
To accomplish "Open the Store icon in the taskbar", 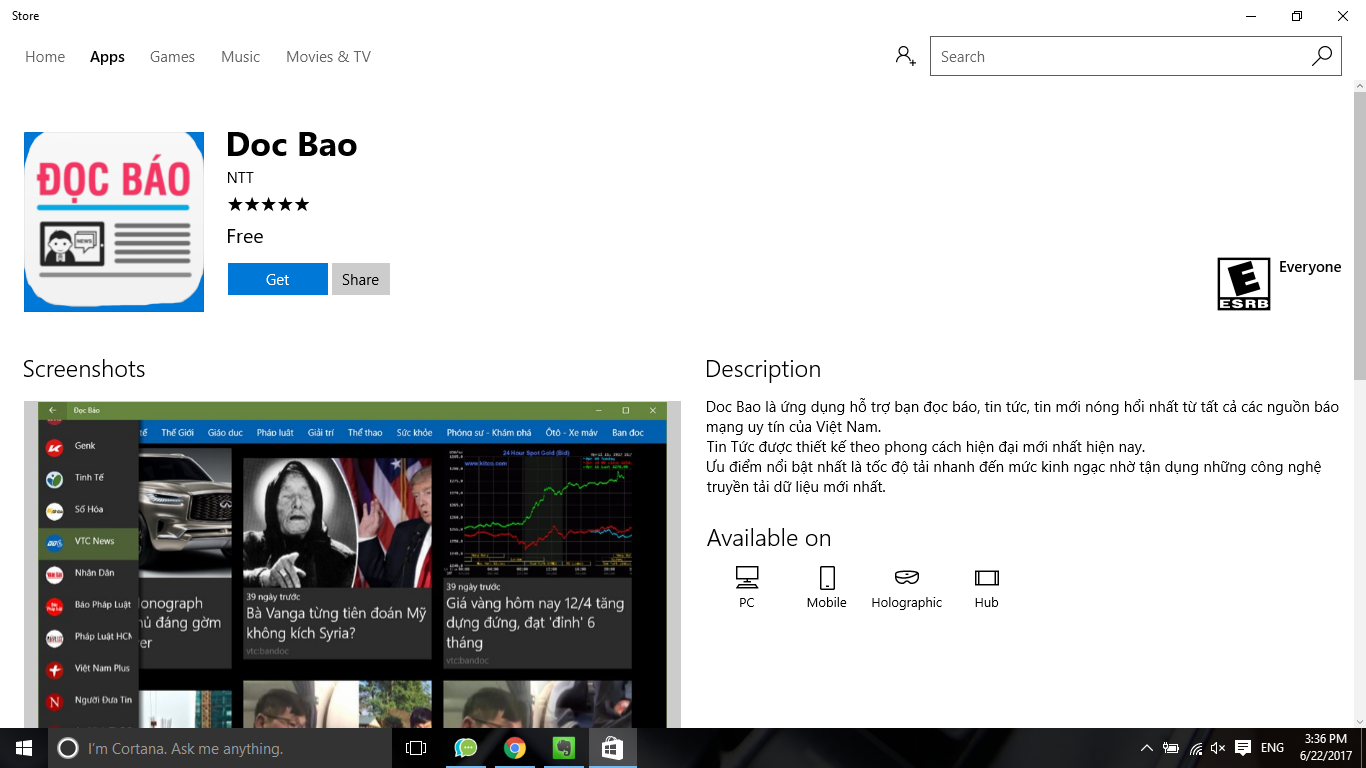I will [612, 747].
